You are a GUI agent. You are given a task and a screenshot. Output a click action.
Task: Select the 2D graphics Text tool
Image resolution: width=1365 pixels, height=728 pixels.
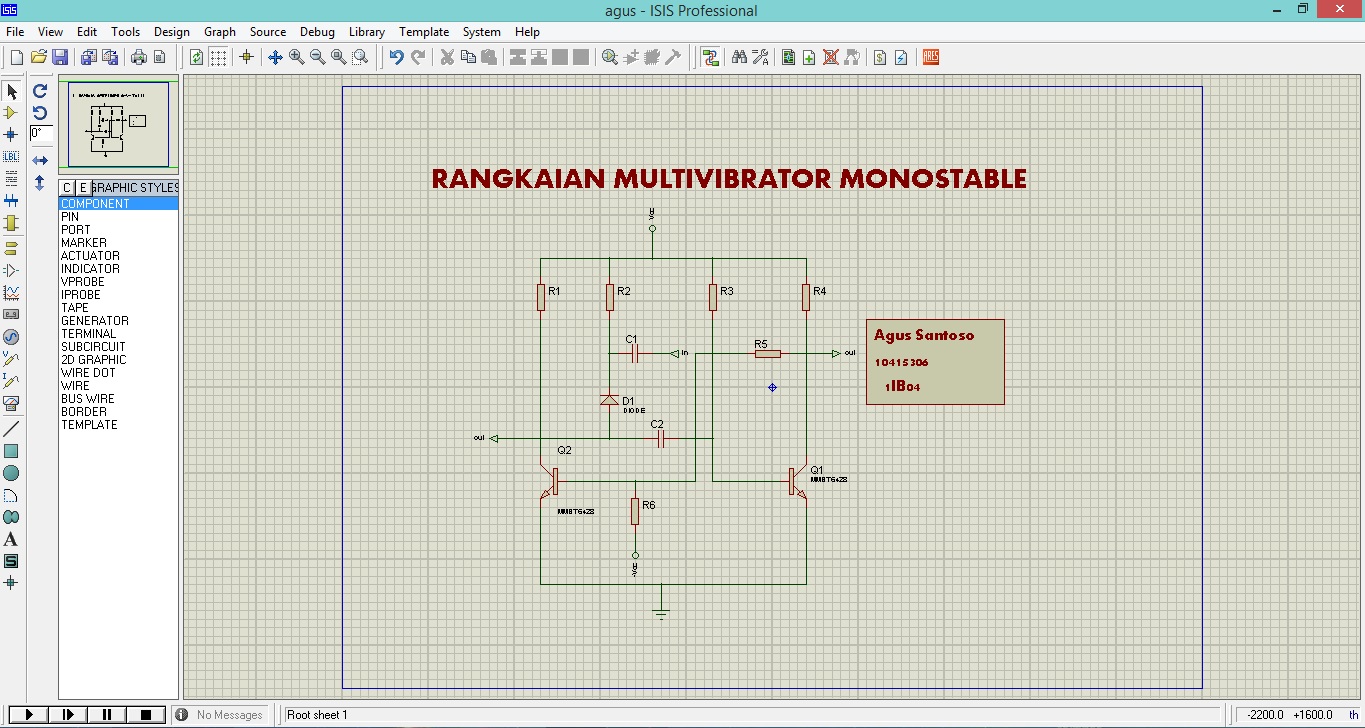pyautogui.click(x=11, y=539)
